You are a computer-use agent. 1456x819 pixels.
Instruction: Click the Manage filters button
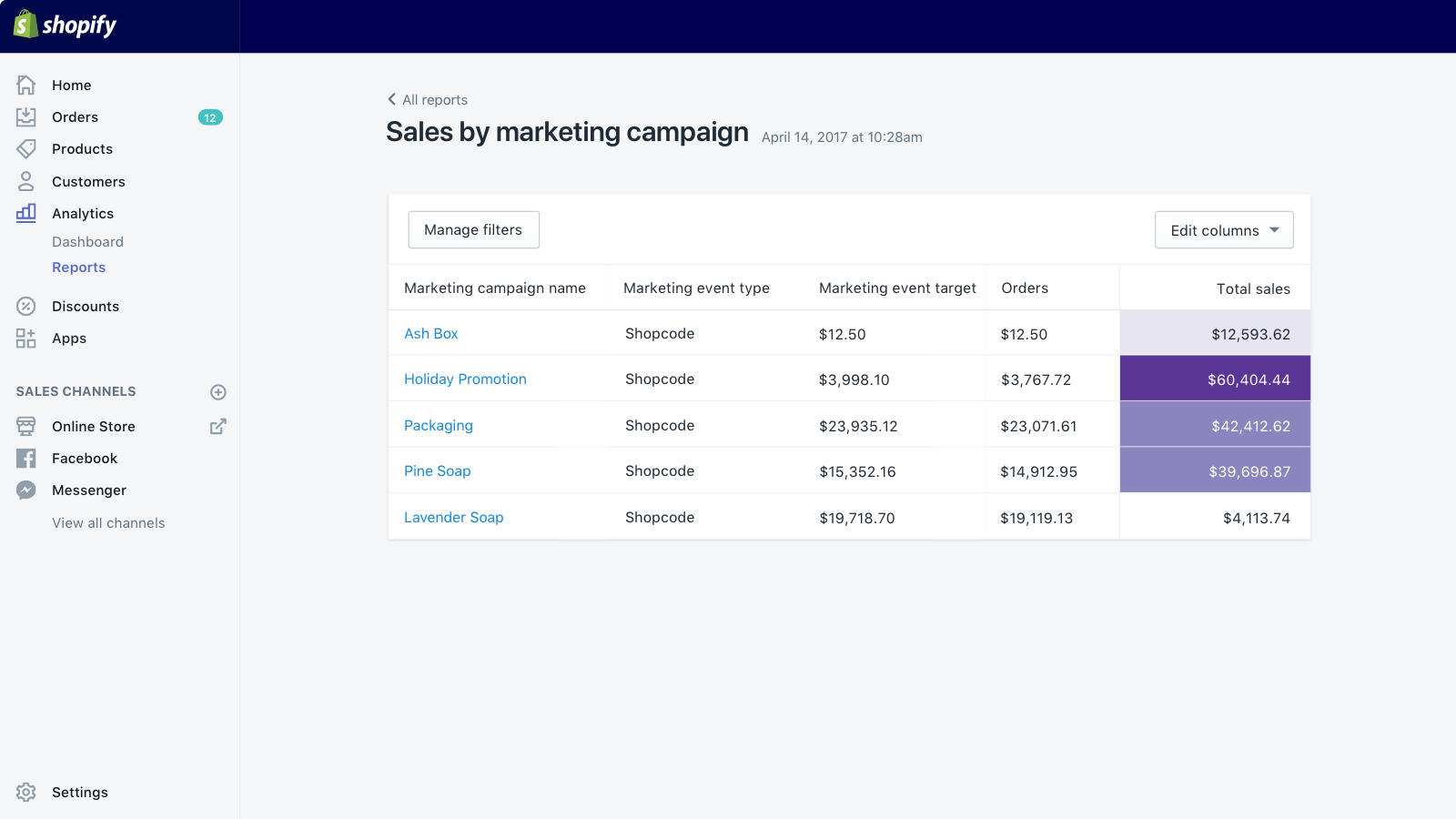tap(473, 229)
